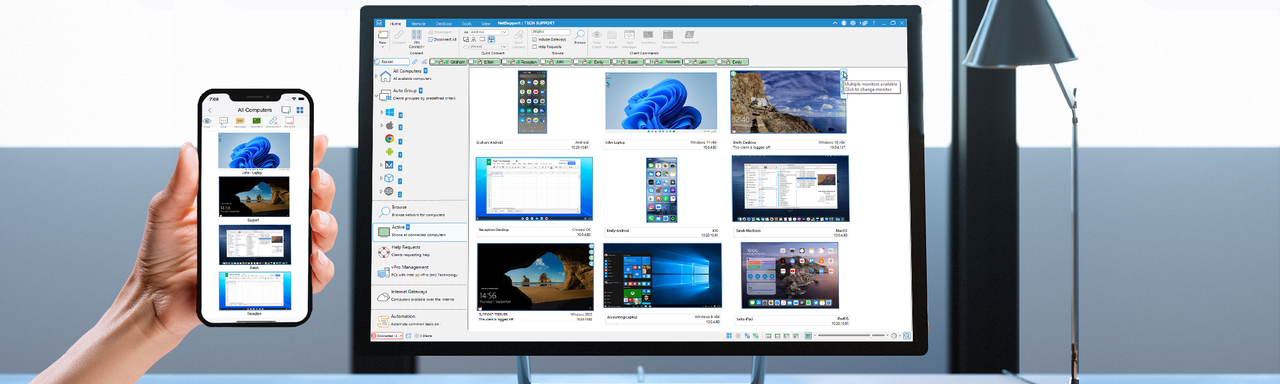Image resolution: width=1280 pixels, height=384 pixels.
Task: Open the Active connected computers section
Action: click(x=420, y=231)
